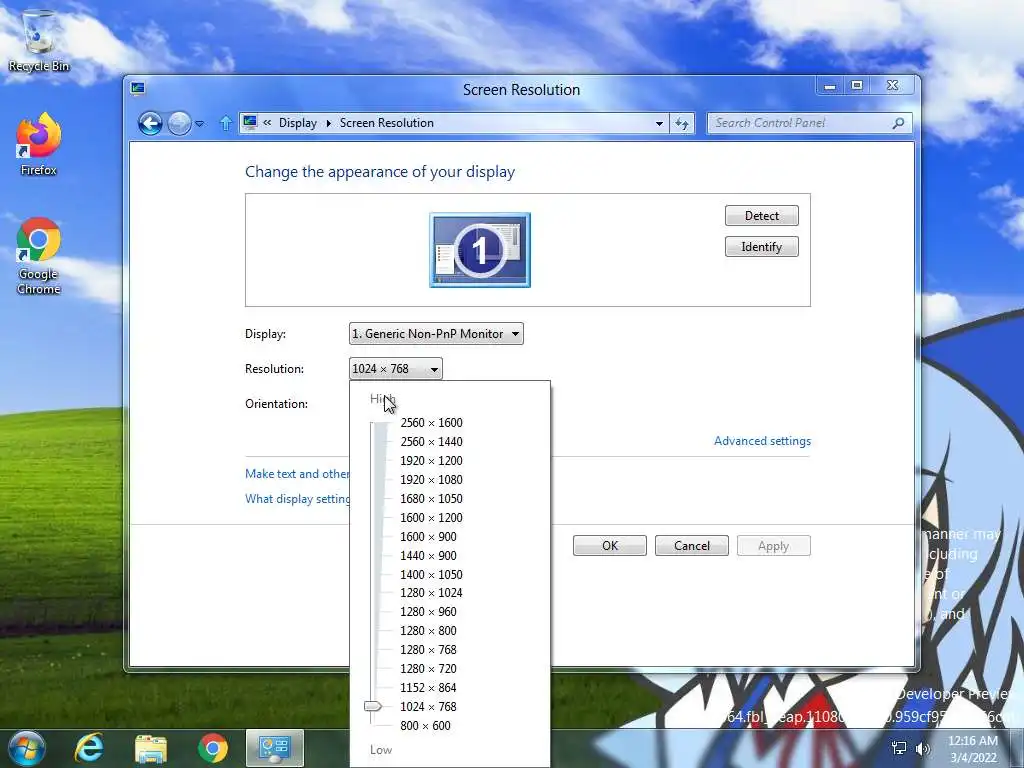Click Display in the breadcrumb path
The image size is (1024, 768).
coord(298,123)
